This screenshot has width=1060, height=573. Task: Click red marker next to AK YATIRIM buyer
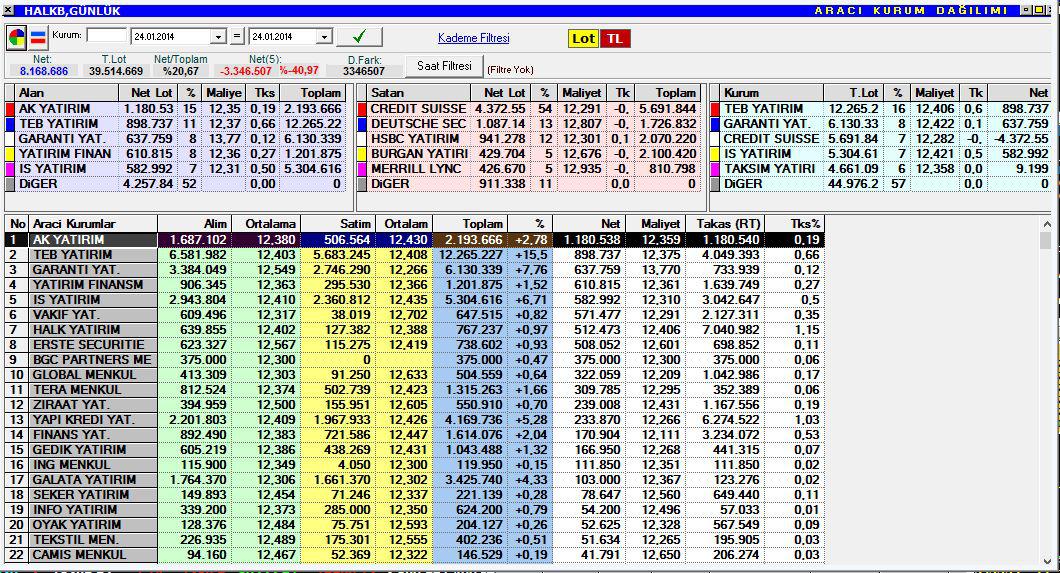(10, 109)
